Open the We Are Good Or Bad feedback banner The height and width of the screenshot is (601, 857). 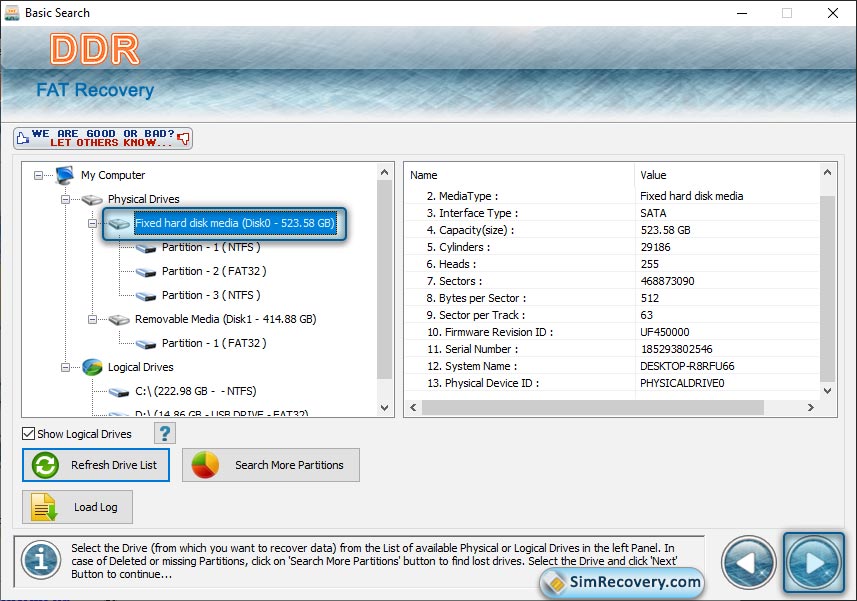[103, 138]
